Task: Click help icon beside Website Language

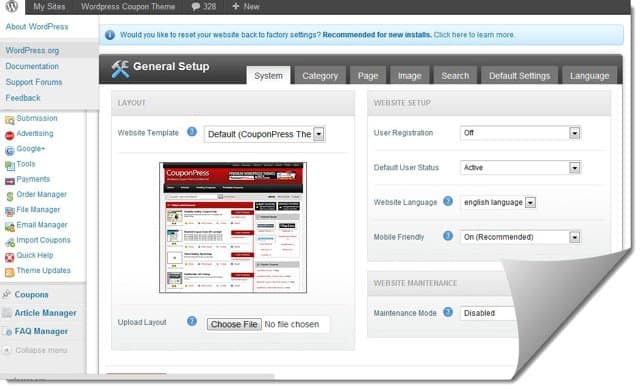Action: (x=448, y=201)
